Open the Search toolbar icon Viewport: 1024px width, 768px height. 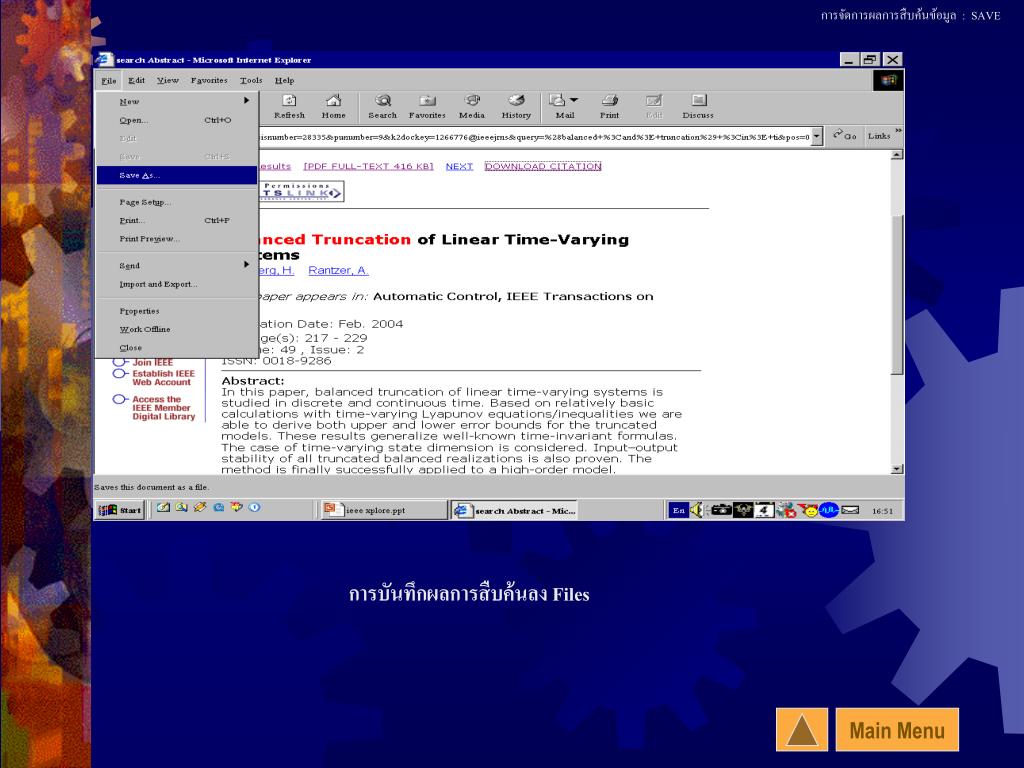382,106
